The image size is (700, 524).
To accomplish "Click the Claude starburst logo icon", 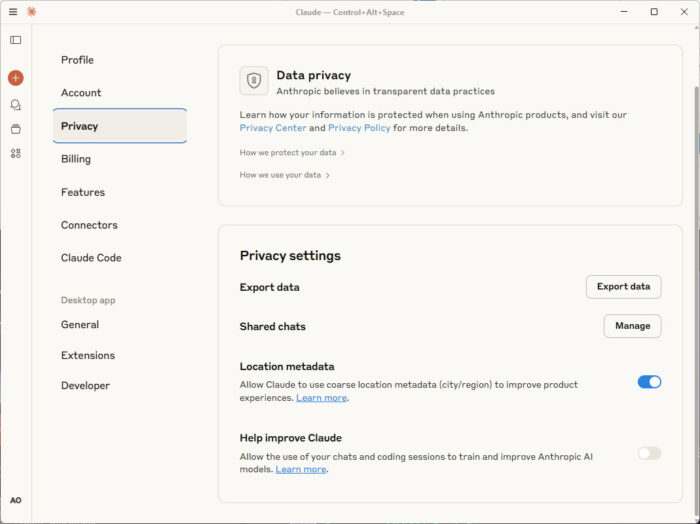I will (x=31, y=12).
